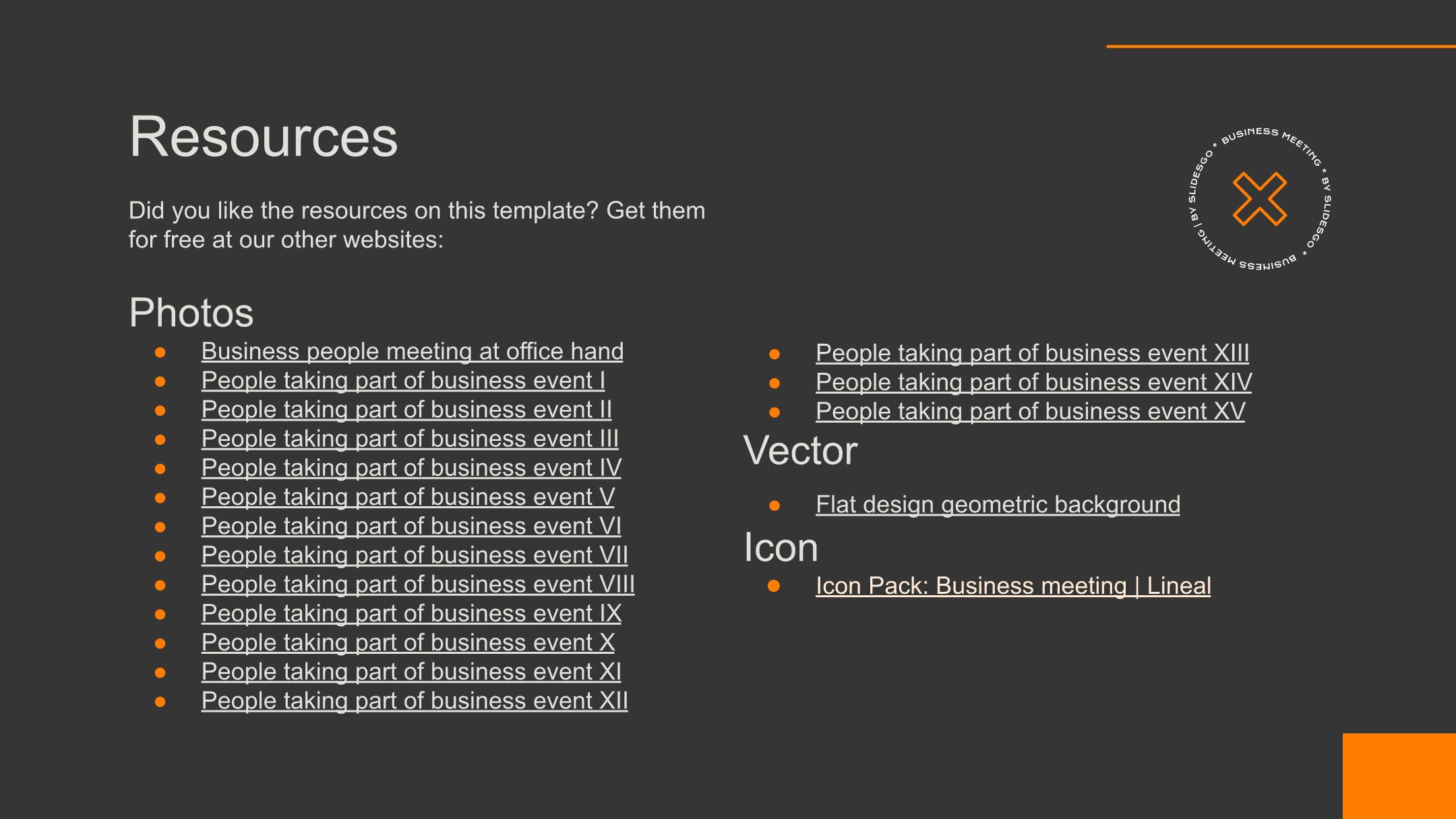Visit the business event XIV link
This screenshot has height=819, width=1456.
click(x=1033, y=382)
